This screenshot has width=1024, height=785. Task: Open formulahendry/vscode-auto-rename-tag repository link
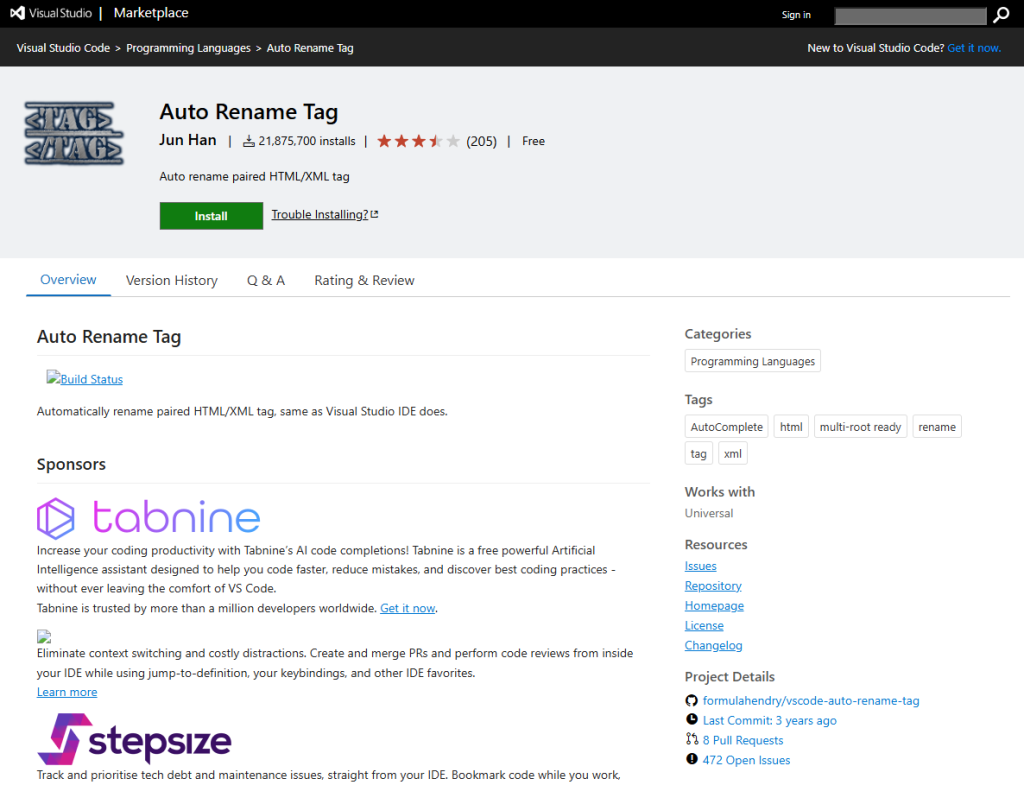pos(811,701)
